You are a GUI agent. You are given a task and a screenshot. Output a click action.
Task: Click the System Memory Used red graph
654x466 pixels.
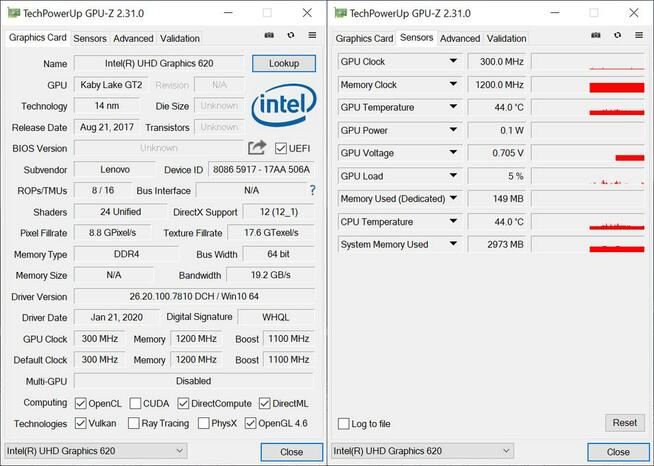pyautogui.click(x=616, y=249)
